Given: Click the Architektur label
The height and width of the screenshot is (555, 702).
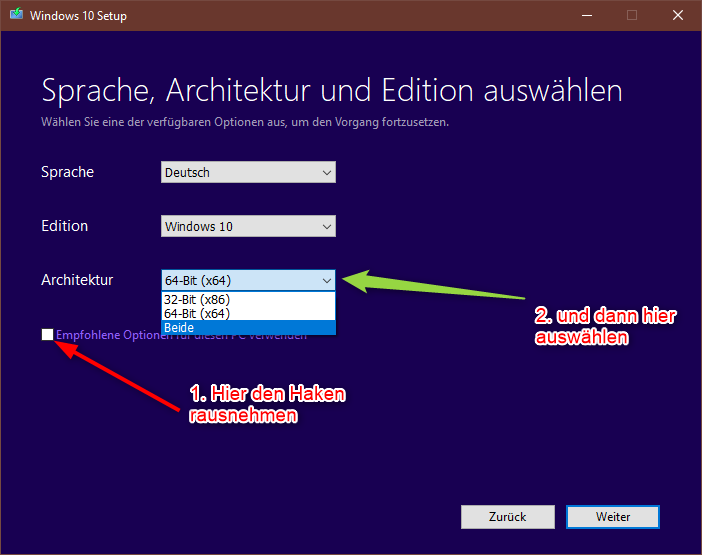Looking at the screenshot, I should 77,280.
